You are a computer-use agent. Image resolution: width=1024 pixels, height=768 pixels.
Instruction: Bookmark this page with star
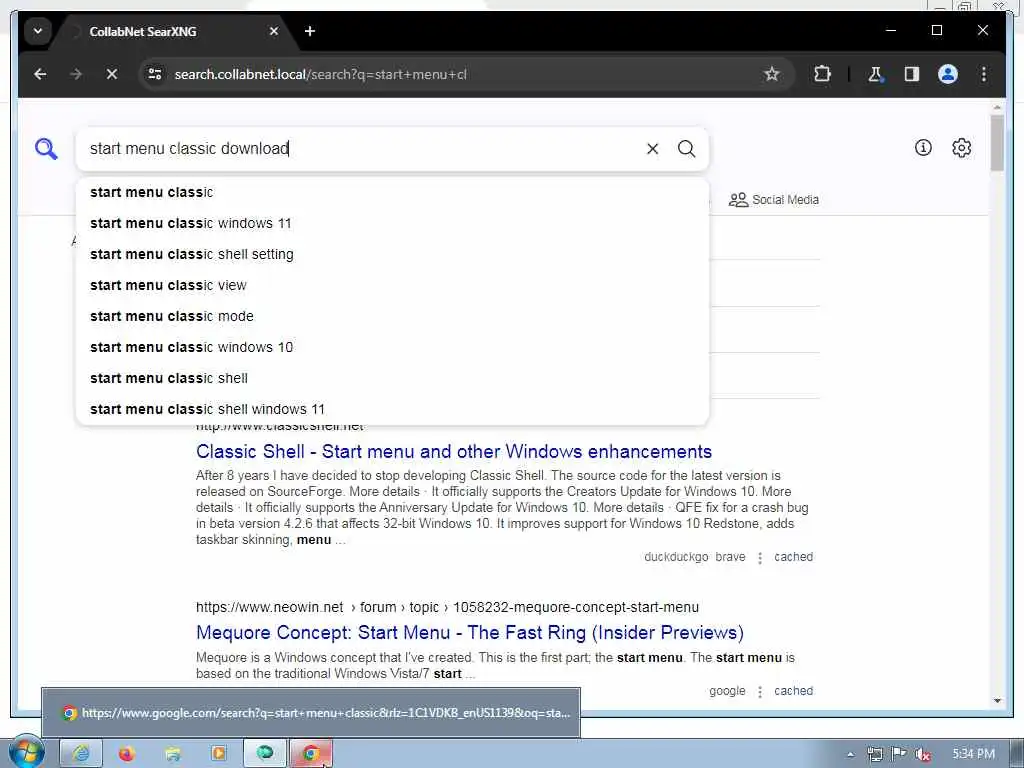point(772,74)
